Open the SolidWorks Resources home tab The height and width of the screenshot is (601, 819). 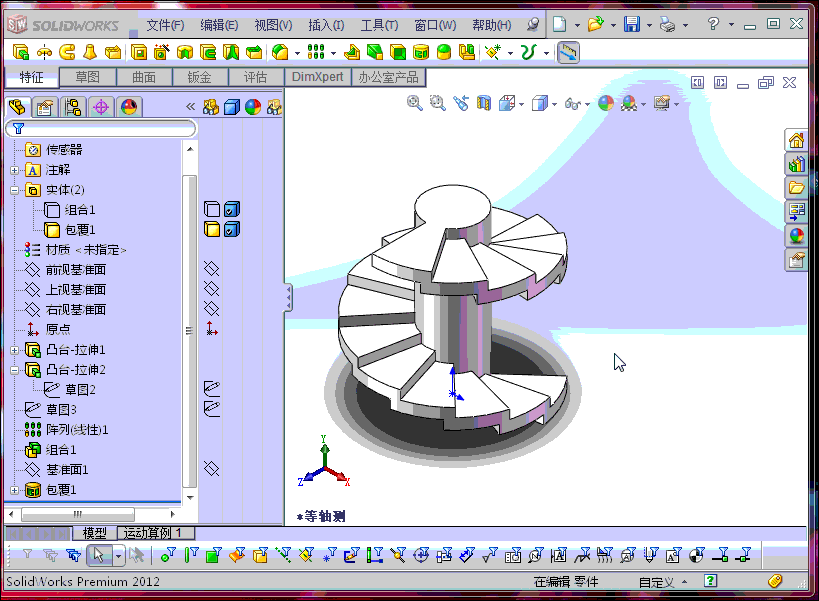tap(797, 140)
